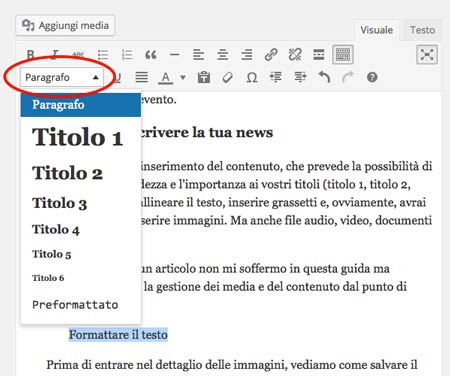
Task: Click the highlighted text Formattare il testo
Action: pos(118,335)
